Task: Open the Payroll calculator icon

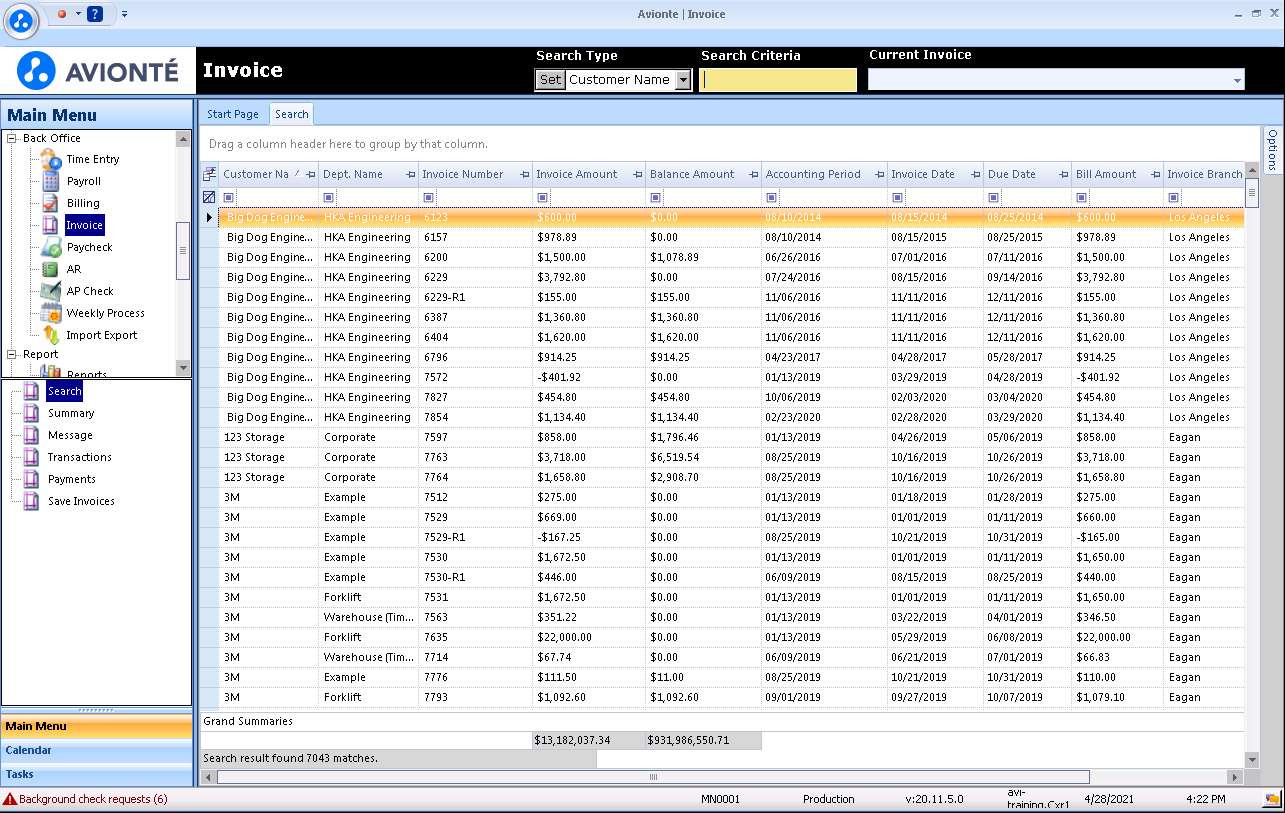Action: (x=50, y=181)
